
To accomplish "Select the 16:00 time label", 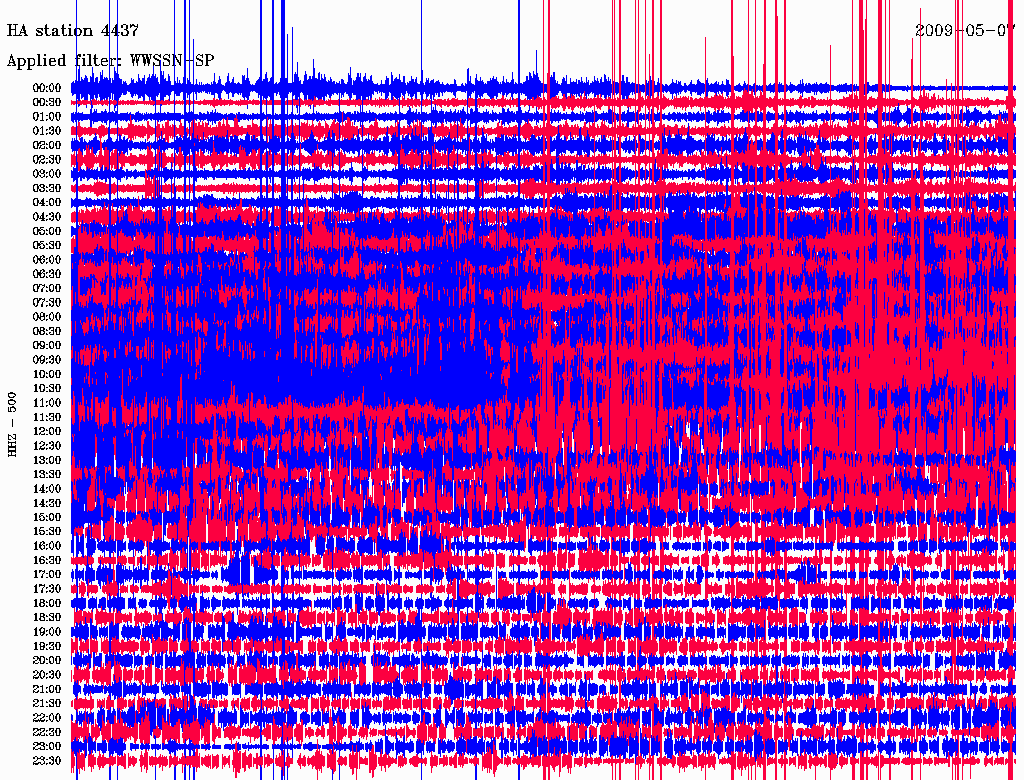I will [47, 545].
